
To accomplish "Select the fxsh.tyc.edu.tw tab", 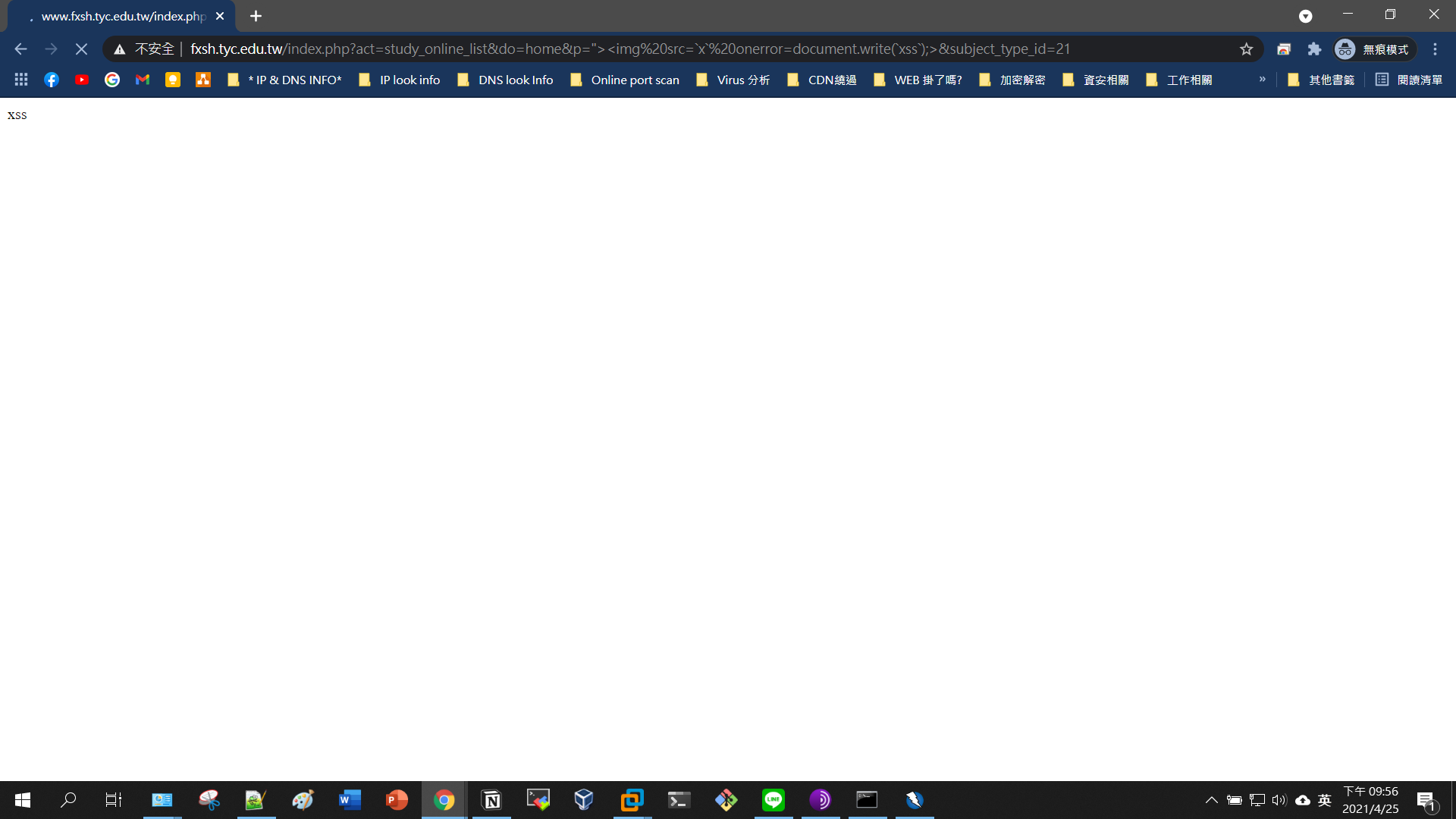I will point(121,17).
